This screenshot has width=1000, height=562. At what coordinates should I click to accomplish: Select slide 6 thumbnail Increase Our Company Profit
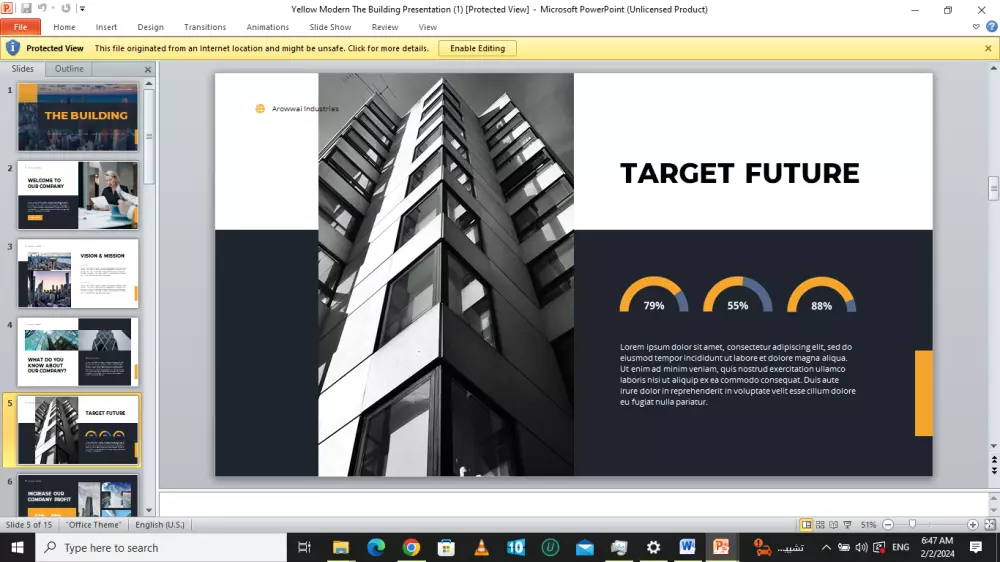pyautogui.click(x=78, y=496)
